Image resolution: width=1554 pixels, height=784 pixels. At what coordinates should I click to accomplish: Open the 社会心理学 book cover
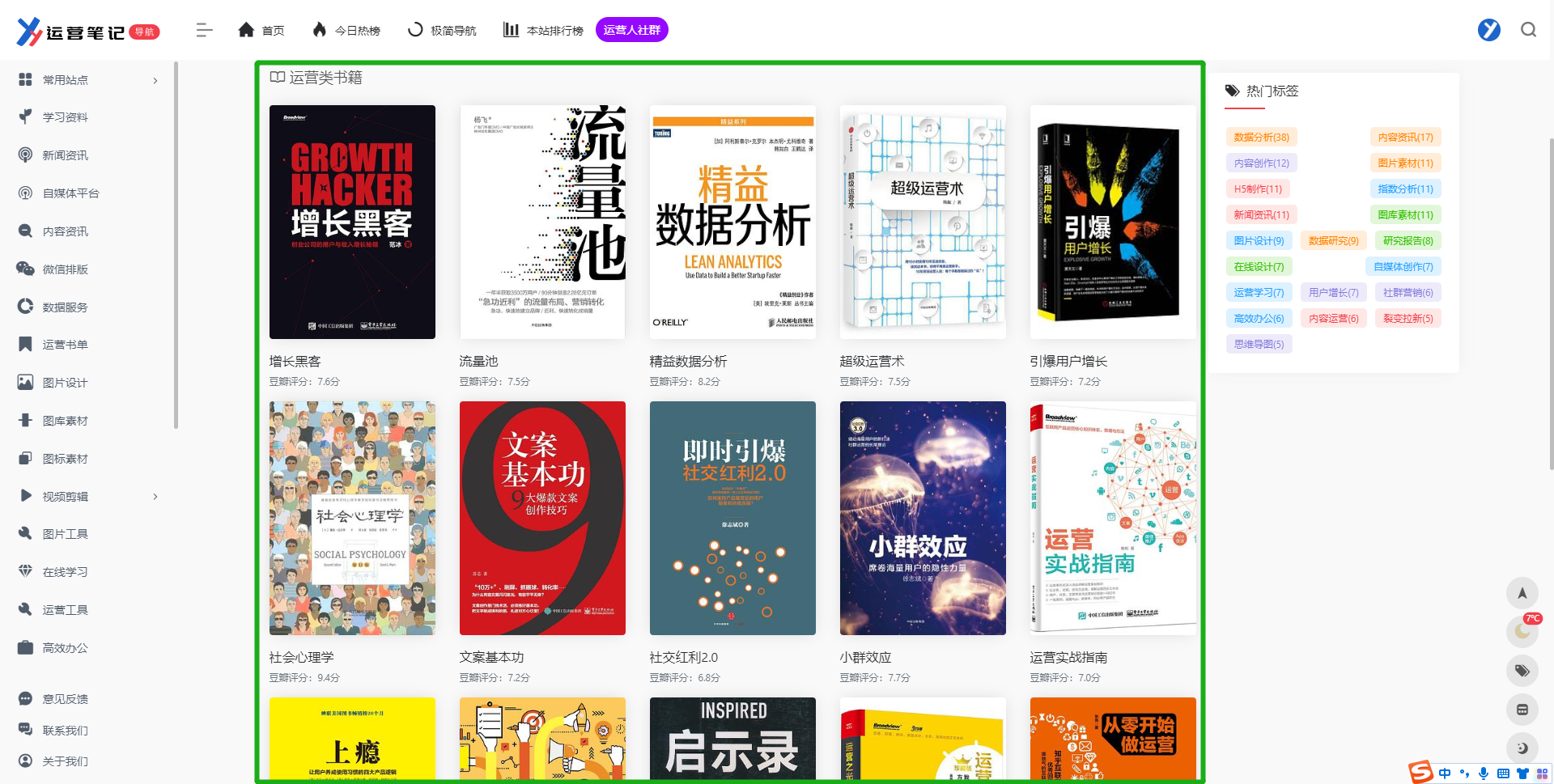352,518
